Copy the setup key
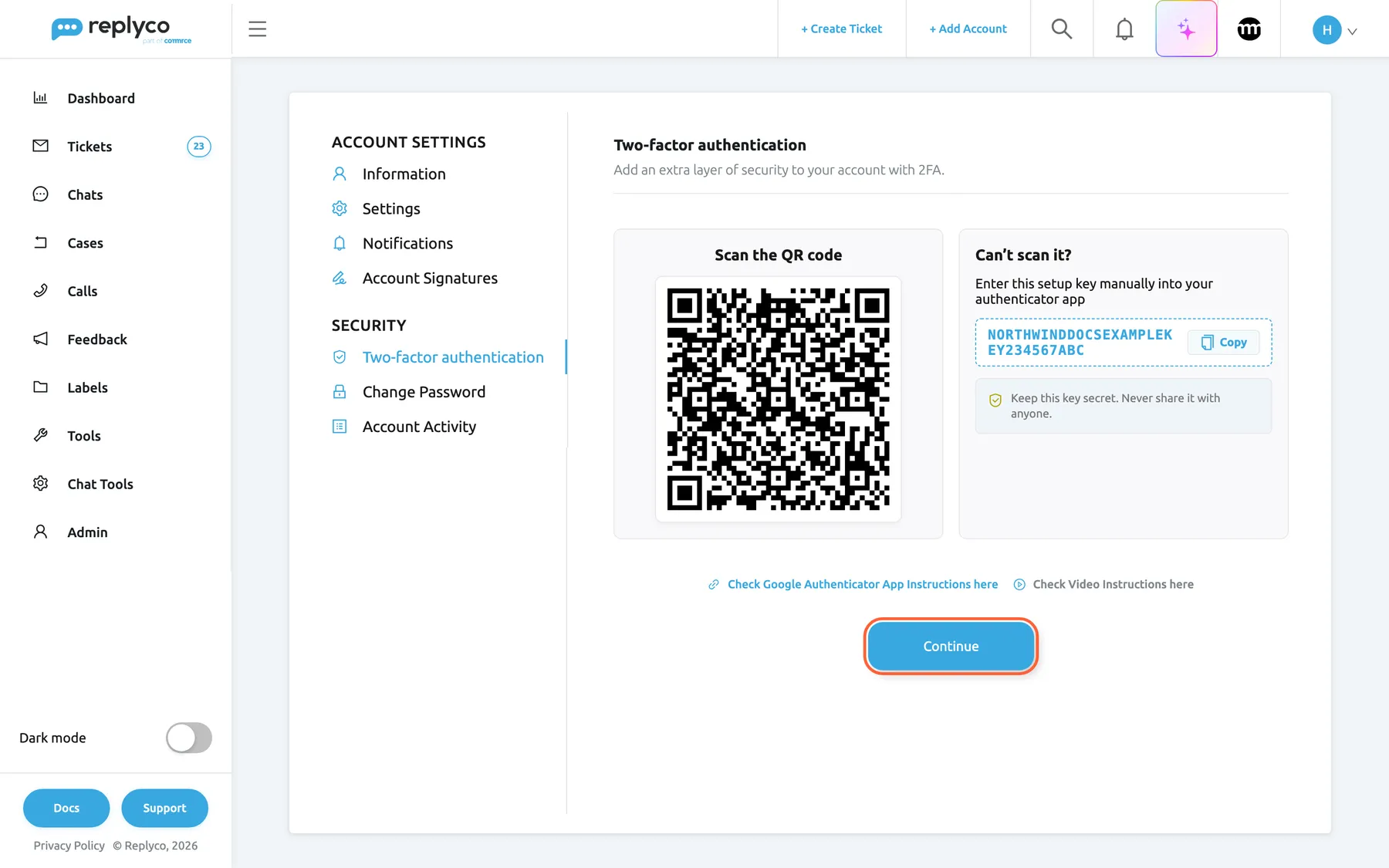This screenshot has height=868, width=1389. [x=1224, y=342]
